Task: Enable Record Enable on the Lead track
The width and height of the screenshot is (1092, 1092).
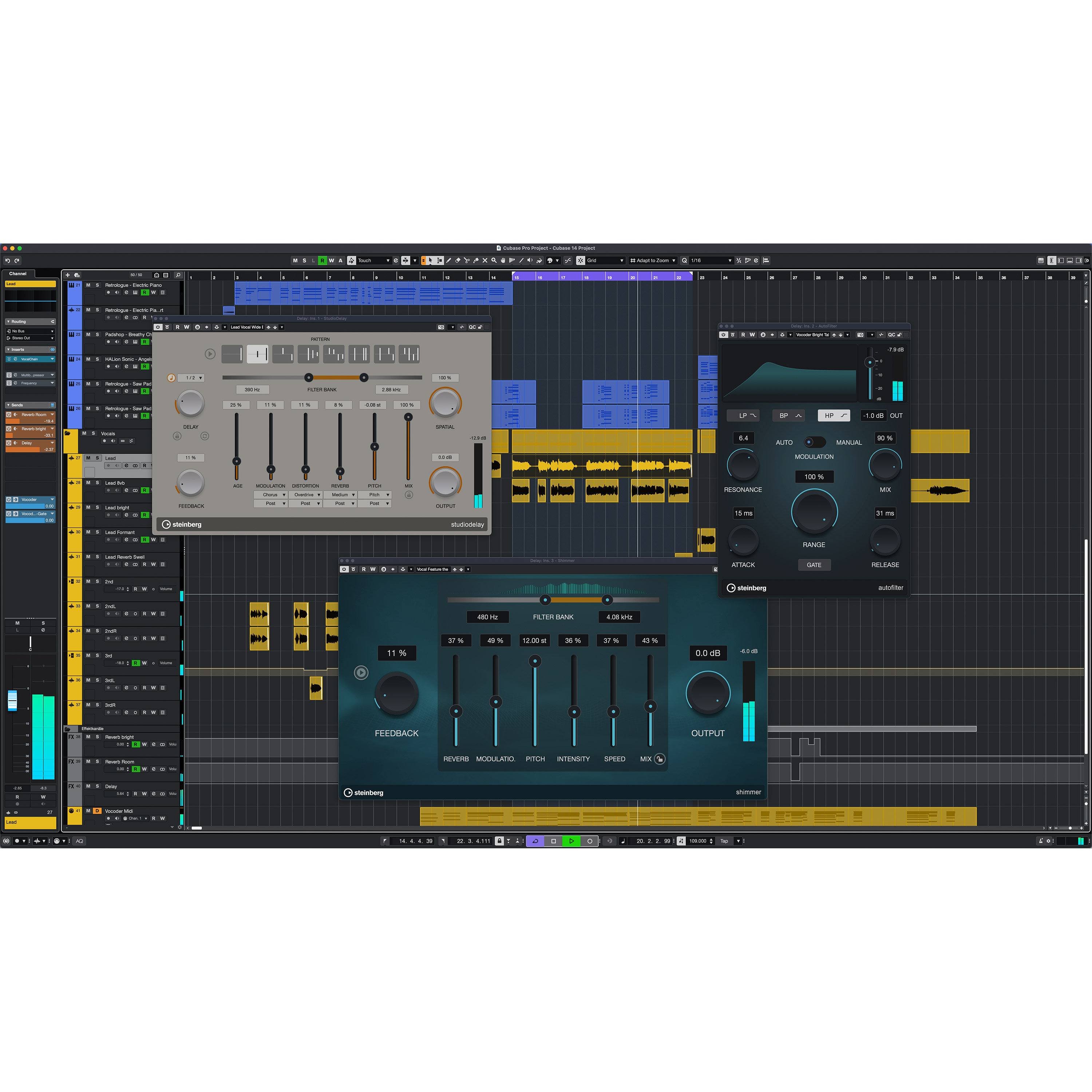Action: pyautogui.click(x=109, y=466)
